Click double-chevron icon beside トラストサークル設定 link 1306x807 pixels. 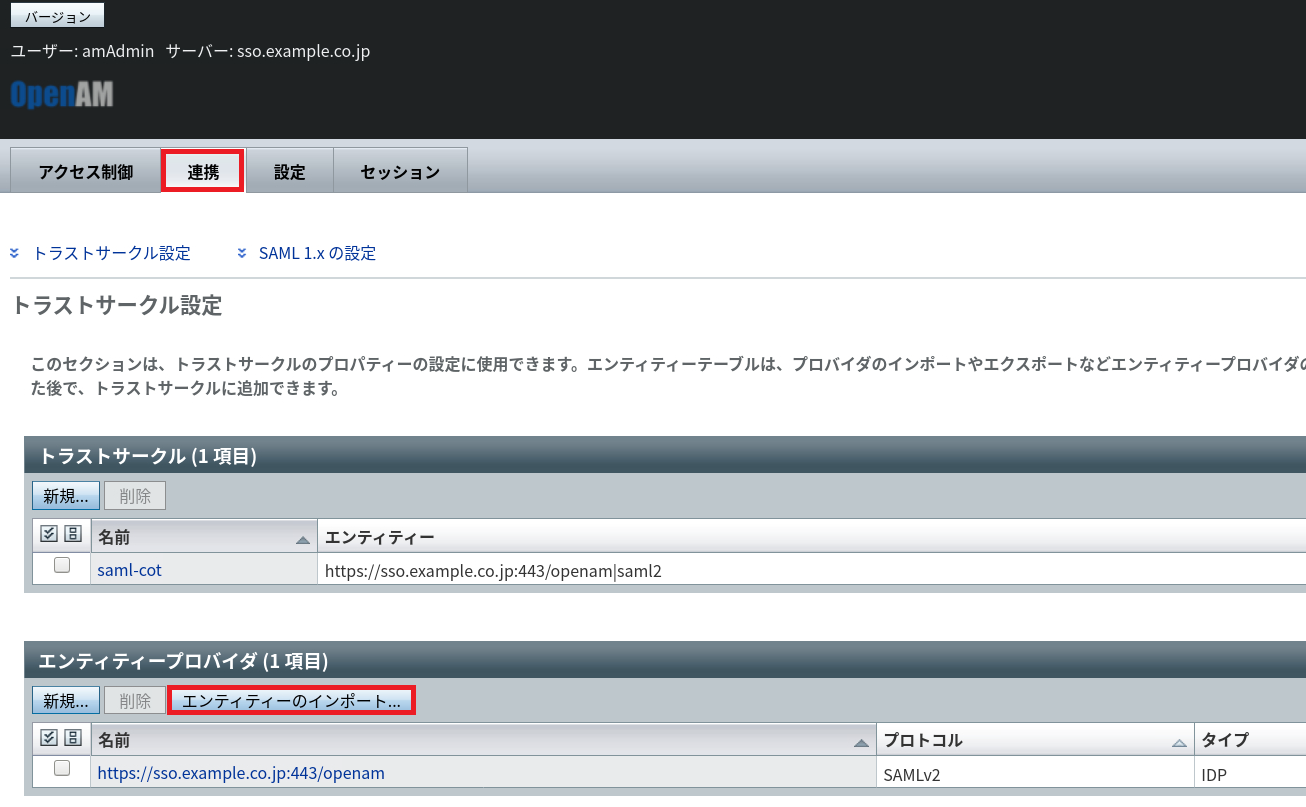click(x=15, y=253)
